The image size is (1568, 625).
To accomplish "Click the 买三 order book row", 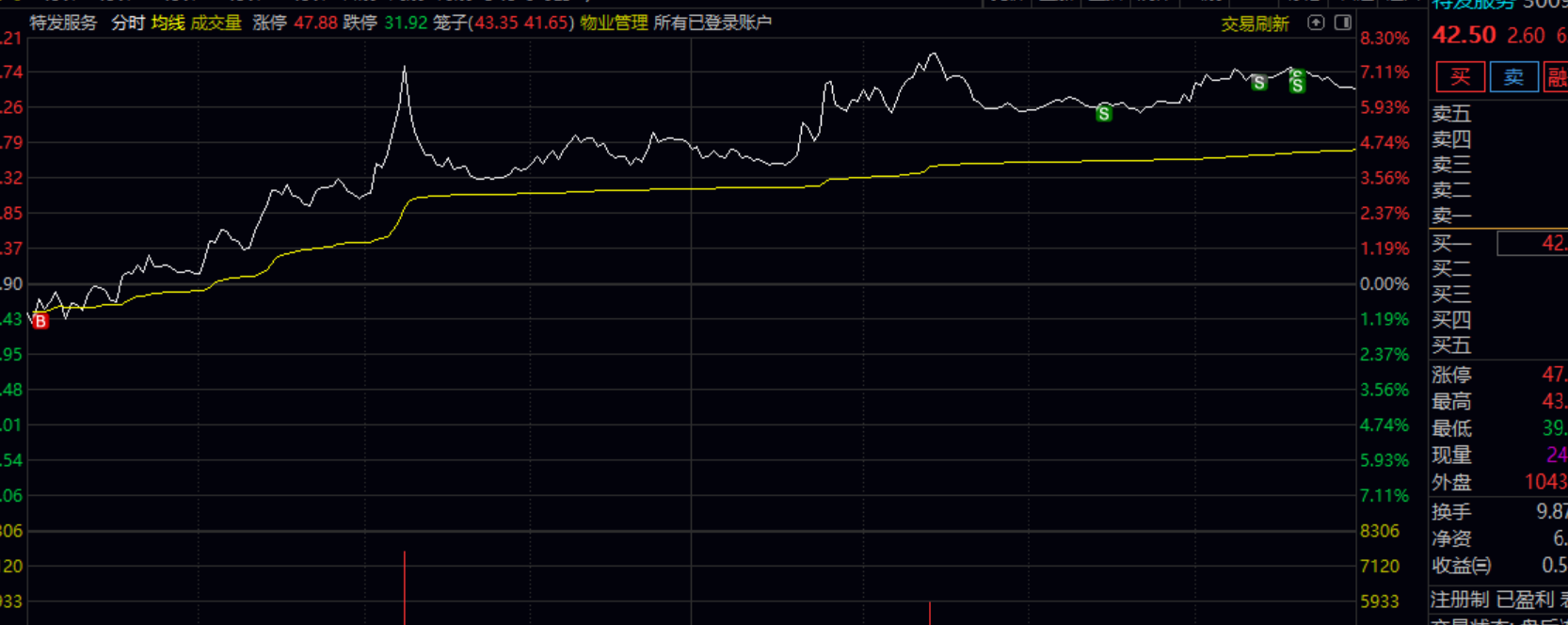I will [x=1498, y=295].
